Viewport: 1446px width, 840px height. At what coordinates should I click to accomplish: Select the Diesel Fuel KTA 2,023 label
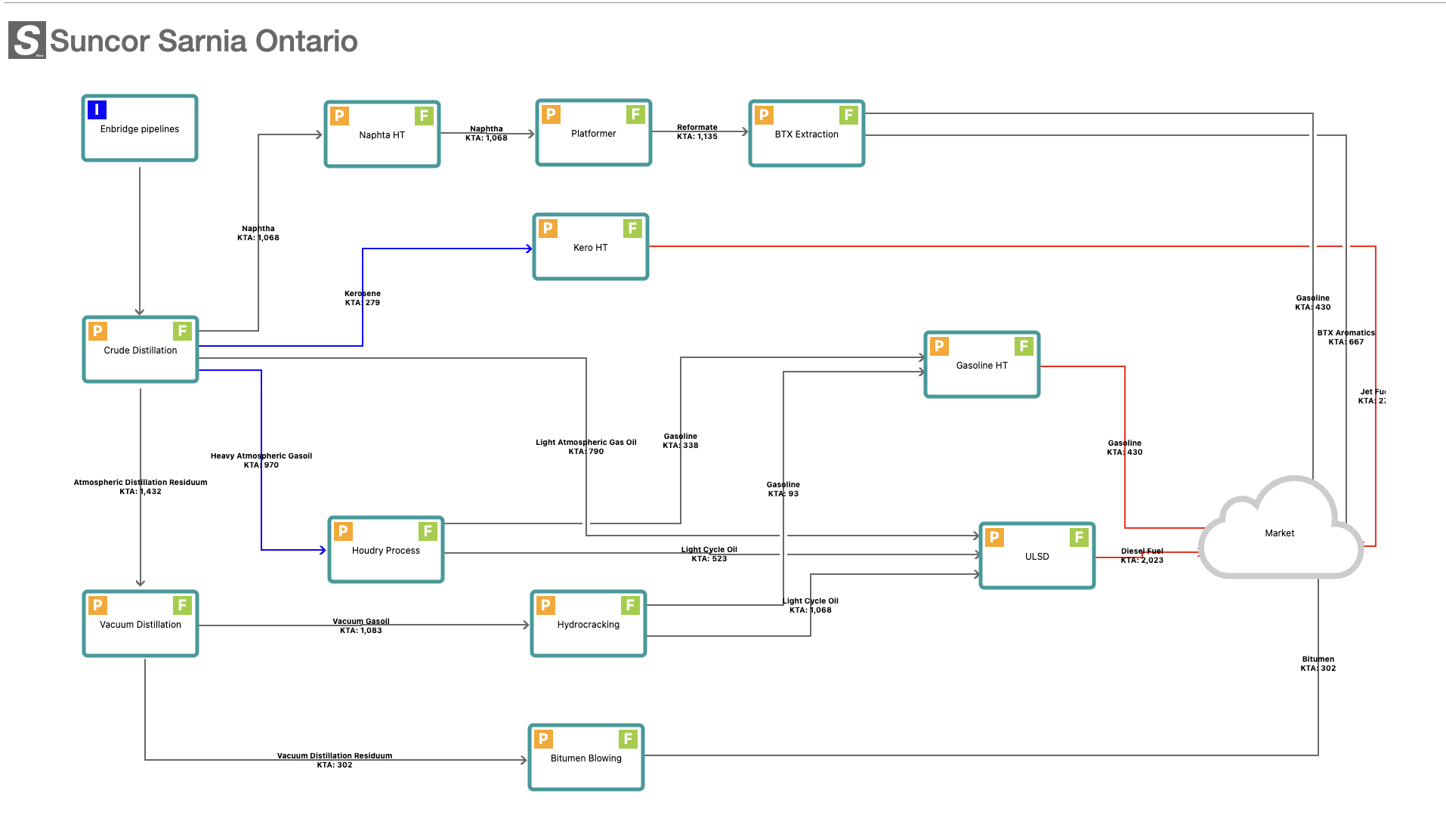pos(1142,556)
